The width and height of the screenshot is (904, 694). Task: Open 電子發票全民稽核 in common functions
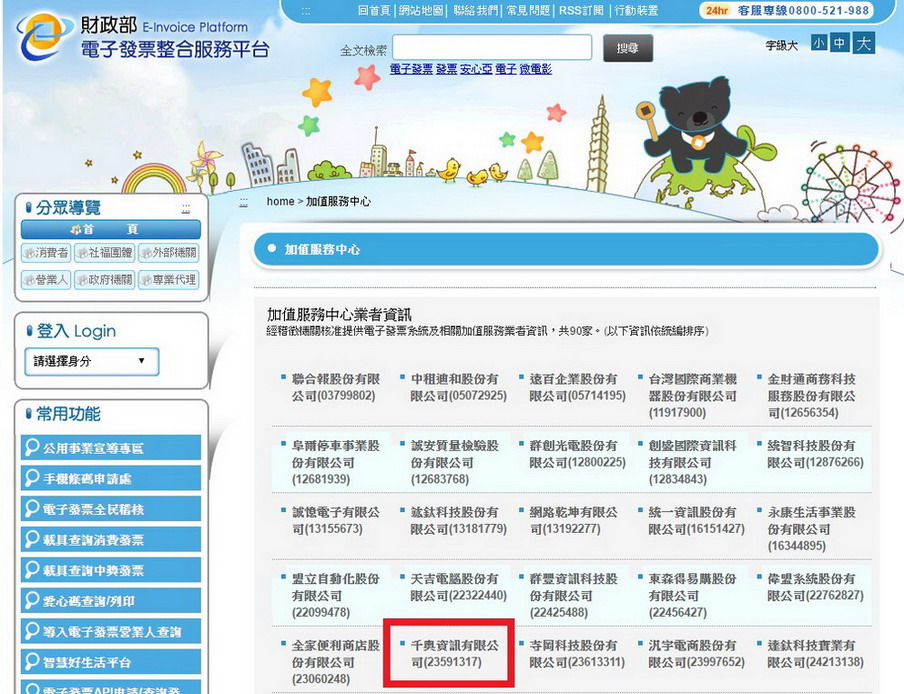tap(111, 509)
